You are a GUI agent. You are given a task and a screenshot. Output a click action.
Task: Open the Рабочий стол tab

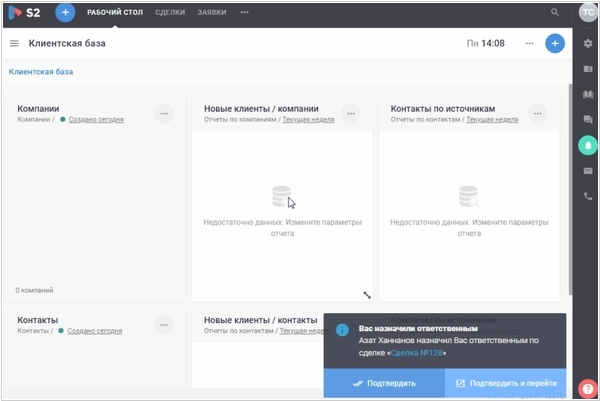tap(115, 13)
